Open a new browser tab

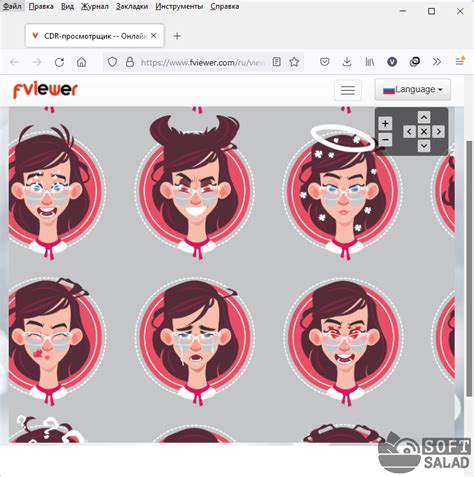(177, 36)
